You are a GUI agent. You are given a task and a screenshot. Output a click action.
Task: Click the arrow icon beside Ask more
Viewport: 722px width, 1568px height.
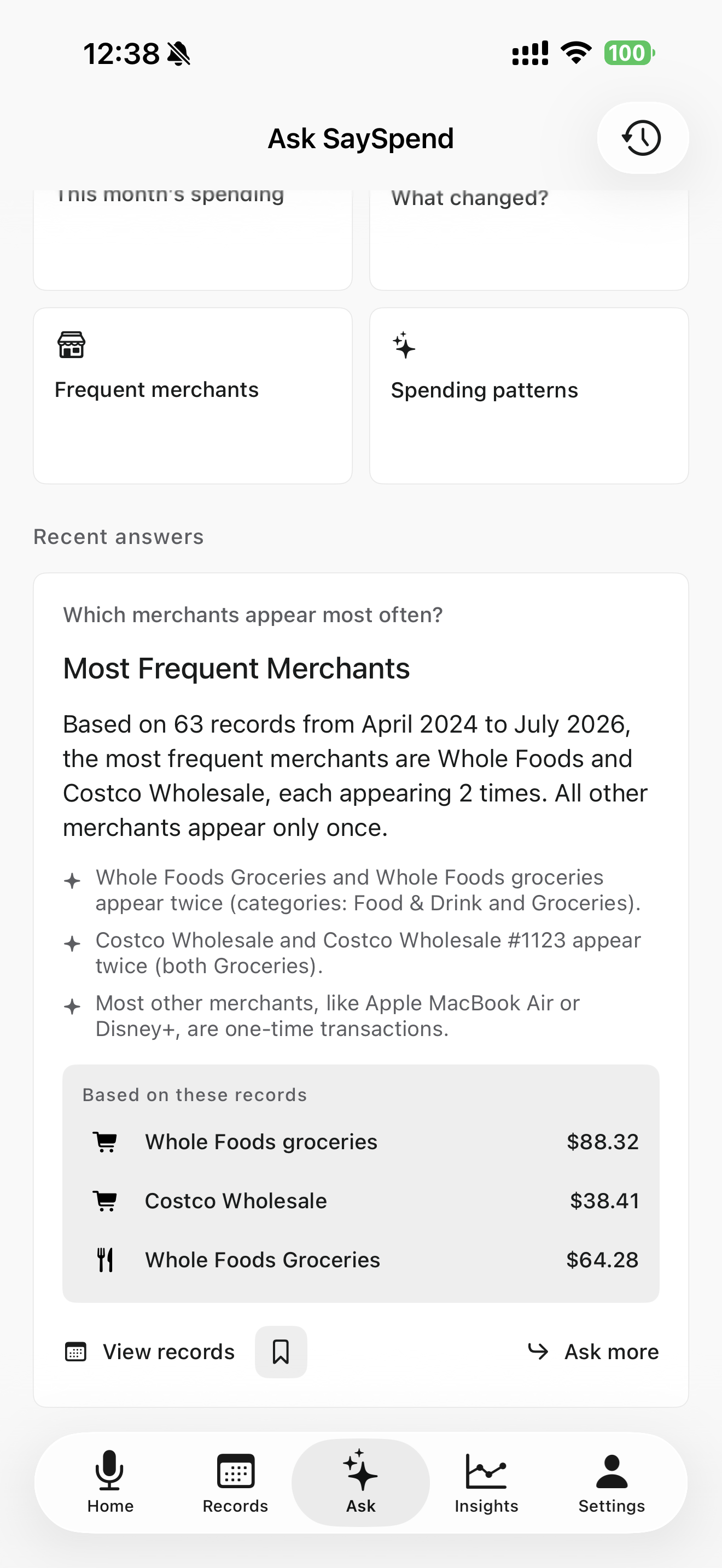[x=538, y=1351]
